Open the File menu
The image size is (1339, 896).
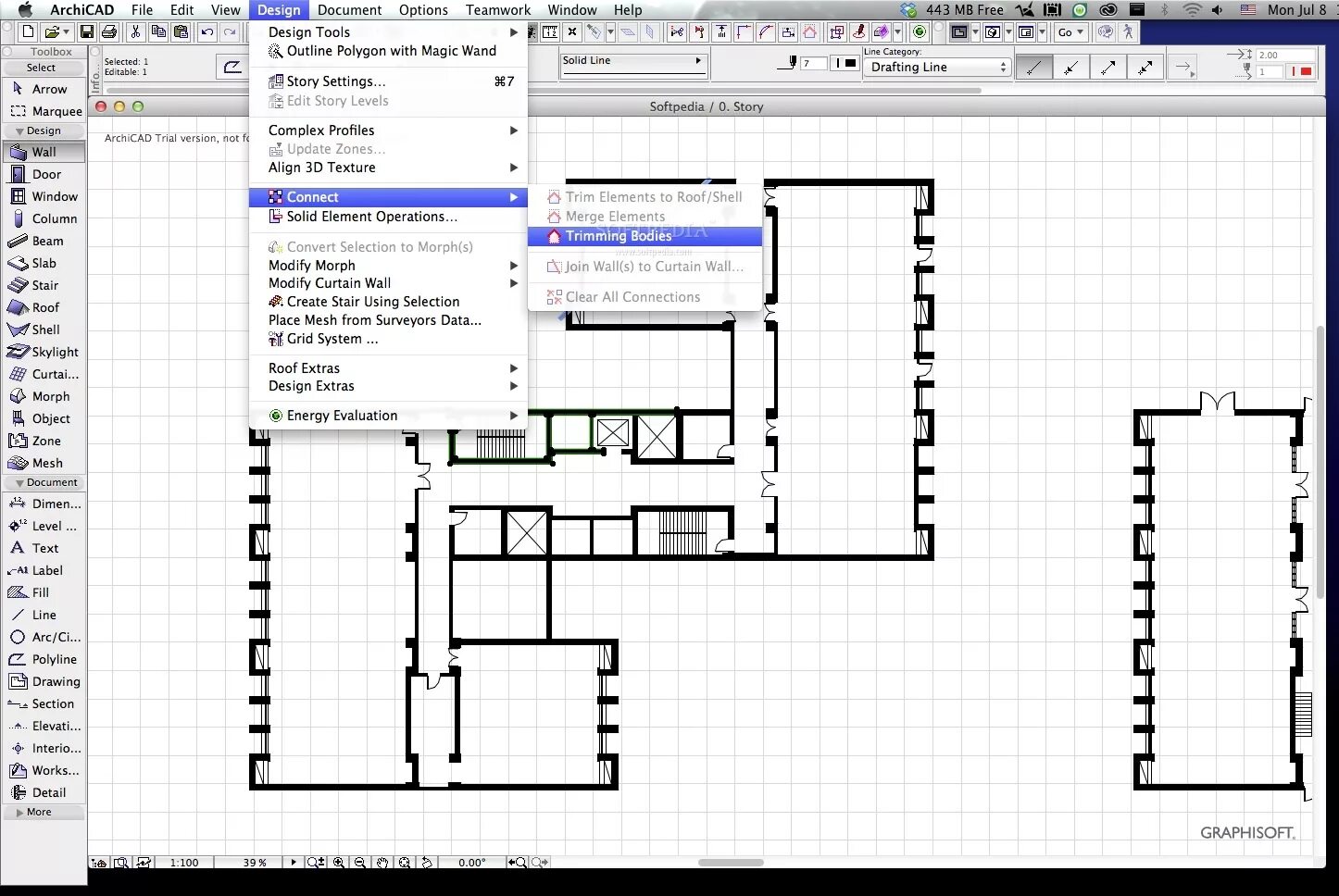[142, 9]
